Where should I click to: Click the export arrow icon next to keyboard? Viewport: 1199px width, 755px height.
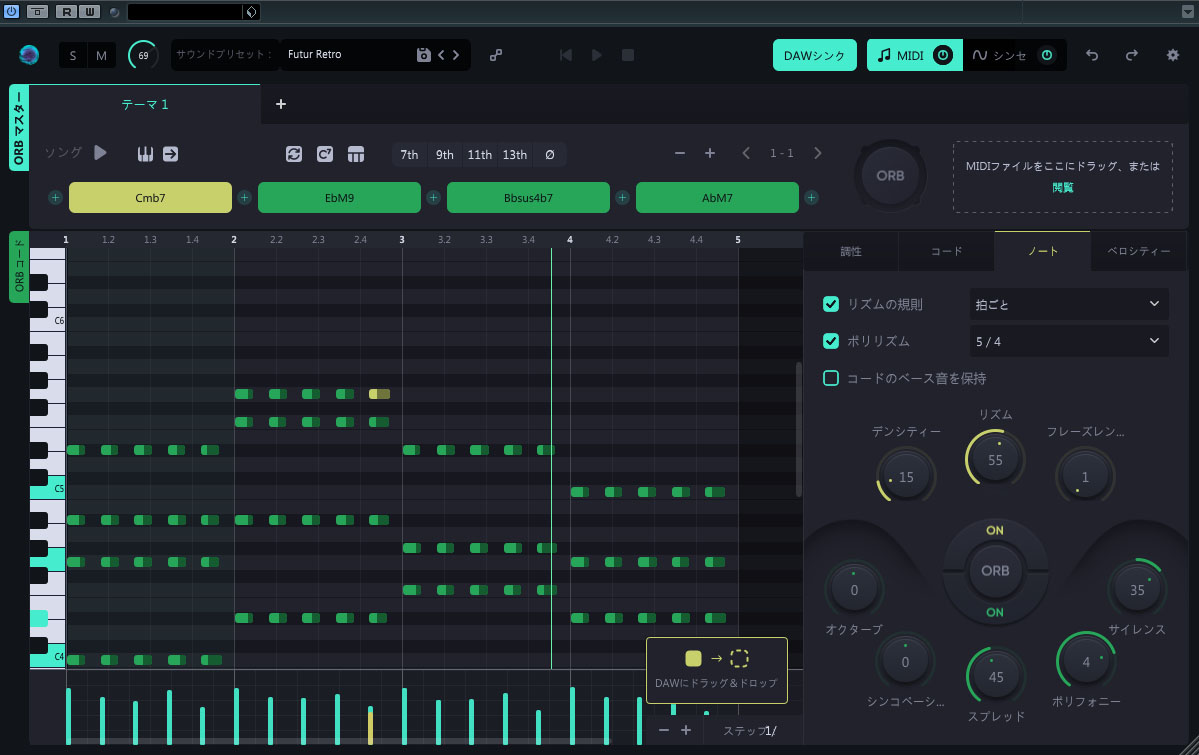click(170, 153)
